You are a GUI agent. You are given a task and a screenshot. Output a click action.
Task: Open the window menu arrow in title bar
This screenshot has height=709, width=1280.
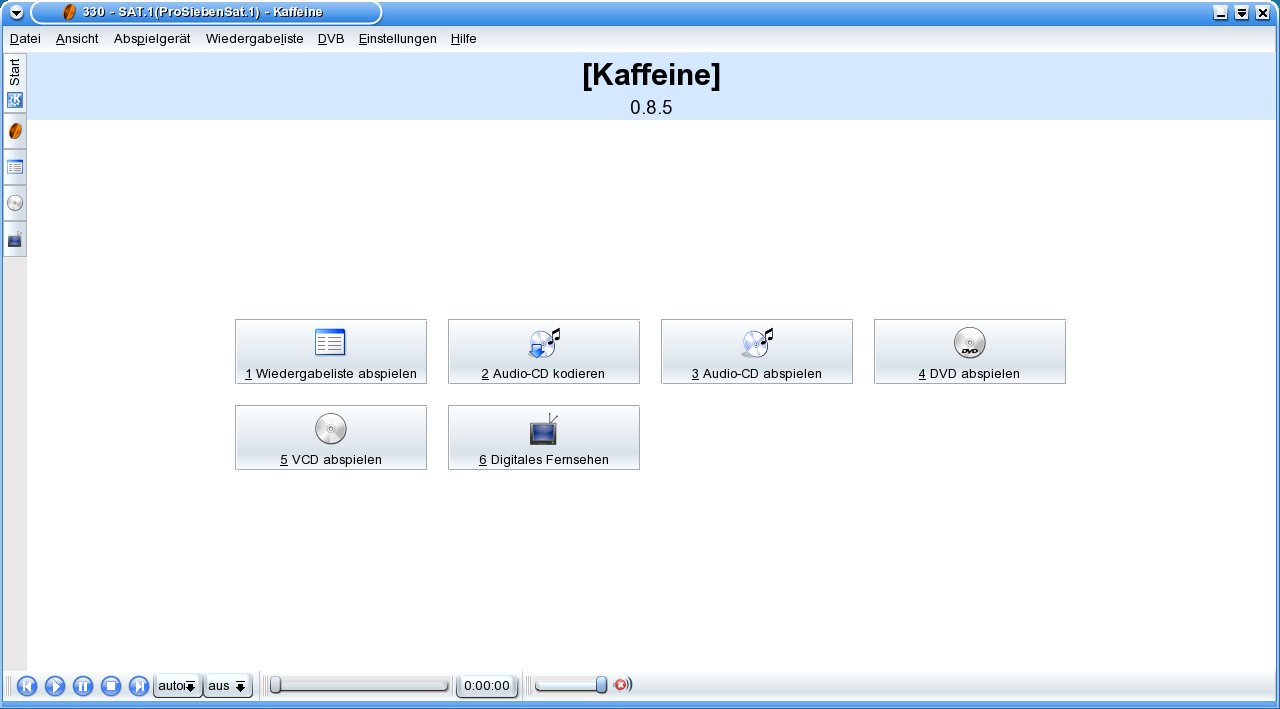[x=16, y=13]
